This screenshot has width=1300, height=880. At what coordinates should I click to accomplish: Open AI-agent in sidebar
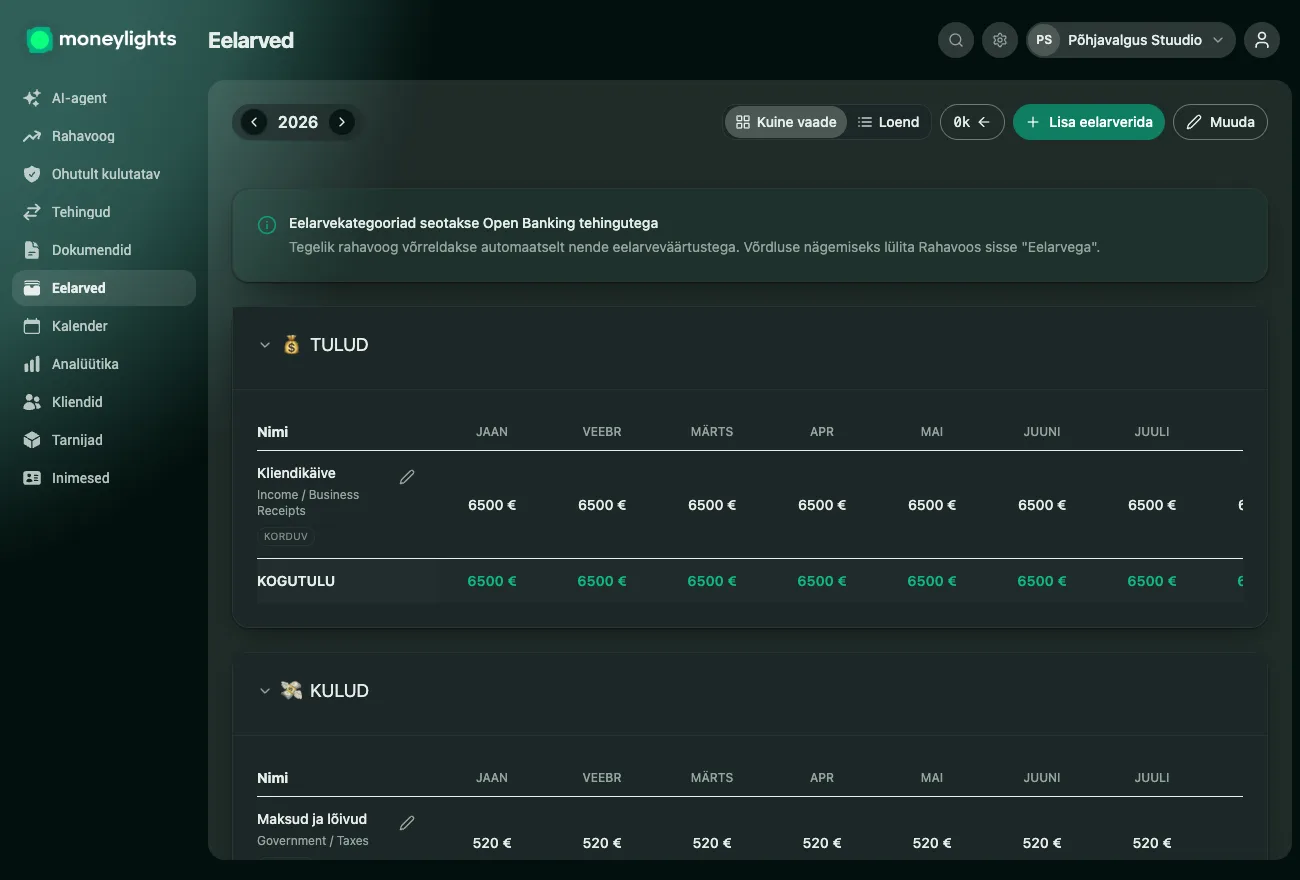coord(104,98)
